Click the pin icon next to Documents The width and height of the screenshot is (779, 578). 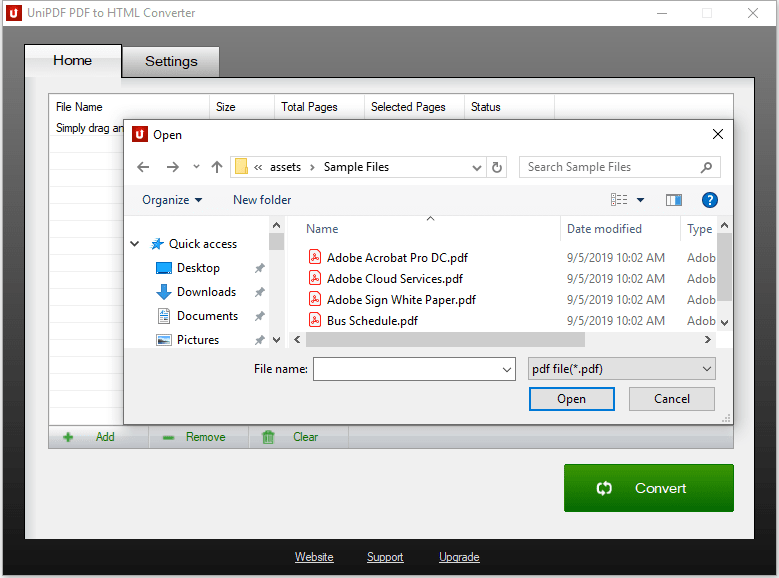tap(259, 316)
